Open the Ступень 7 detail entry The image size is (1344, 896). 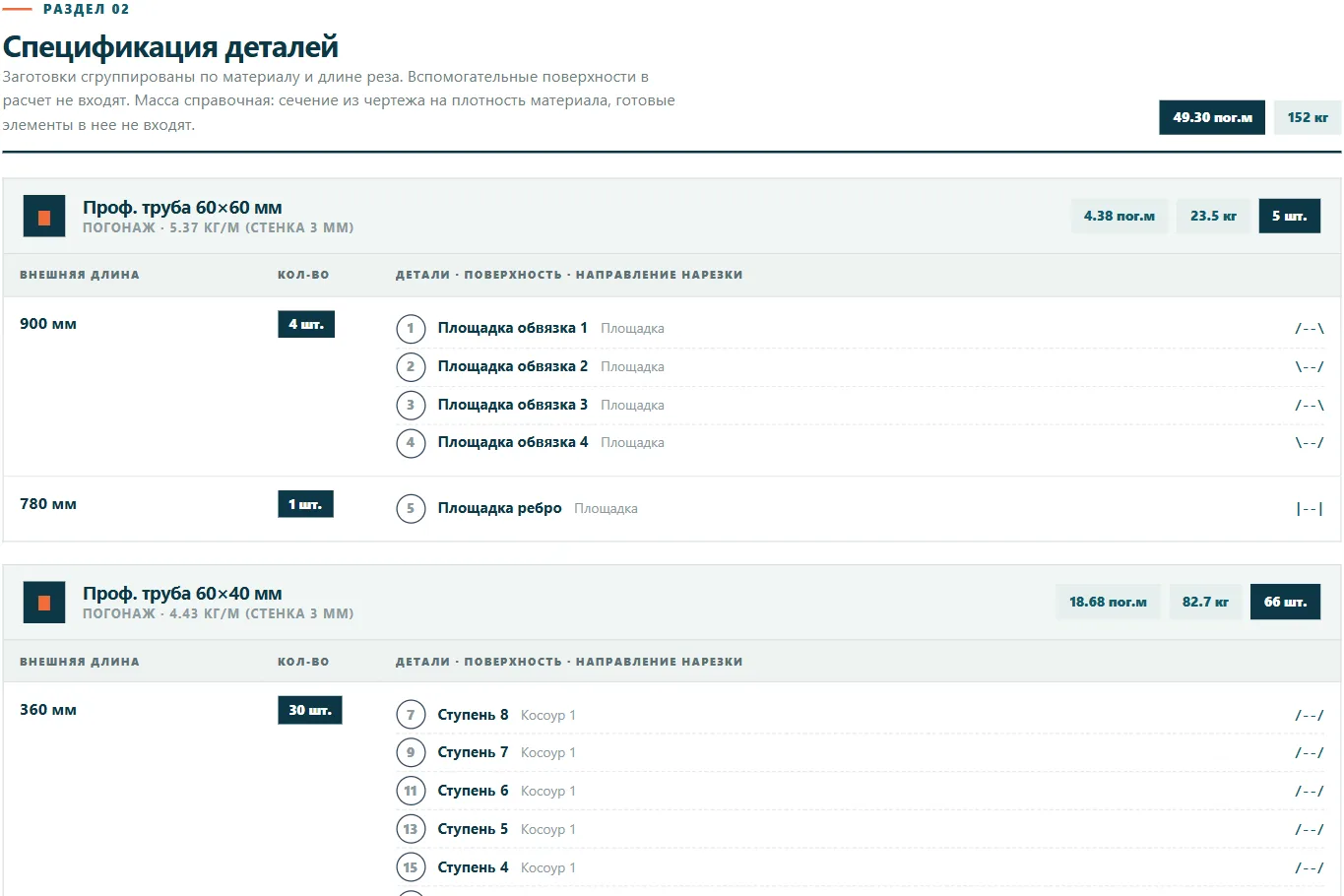pyautogui.click(x=473, y=752)
